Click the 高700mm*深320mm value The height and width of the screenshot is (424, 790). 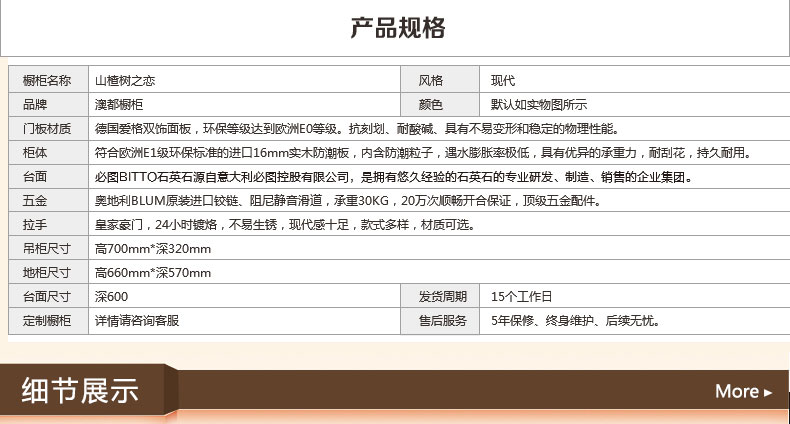pos(153,248)
